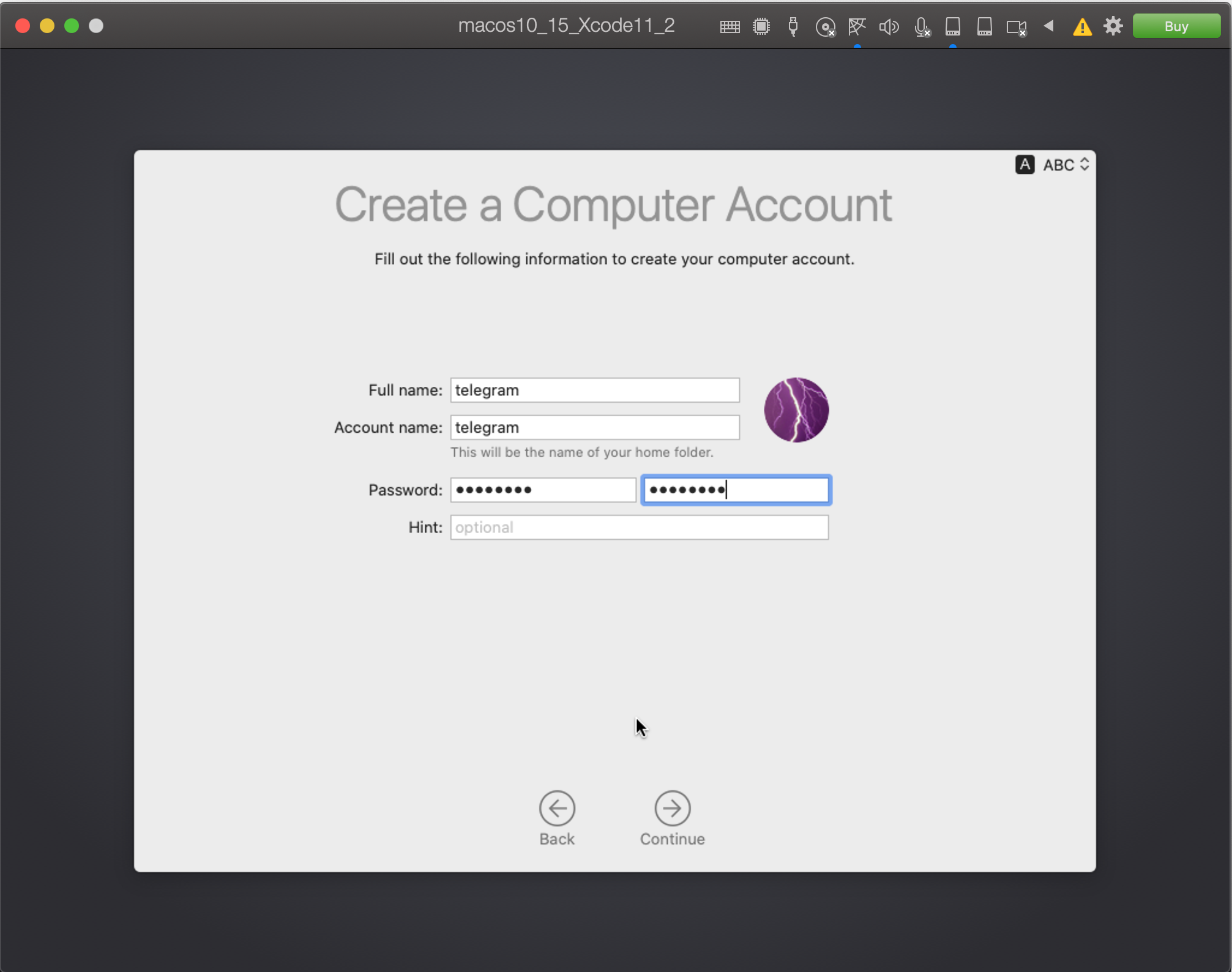Click the purple lightning account picture
Viewport: 1232px width, 972px height.
796,409
